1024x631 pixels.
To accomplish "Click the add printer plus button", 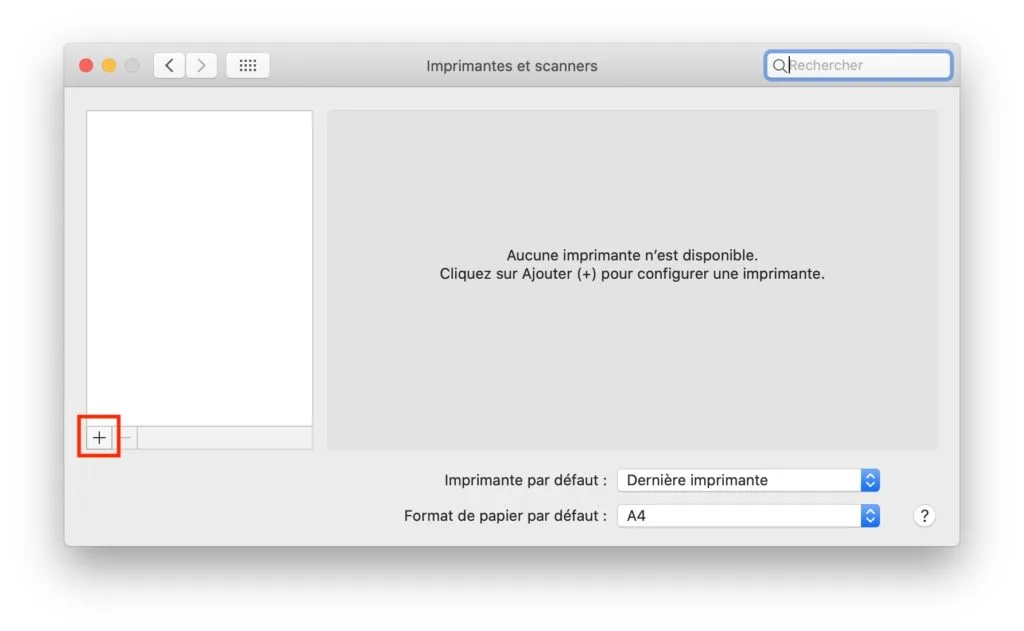I will pos(99,437).
